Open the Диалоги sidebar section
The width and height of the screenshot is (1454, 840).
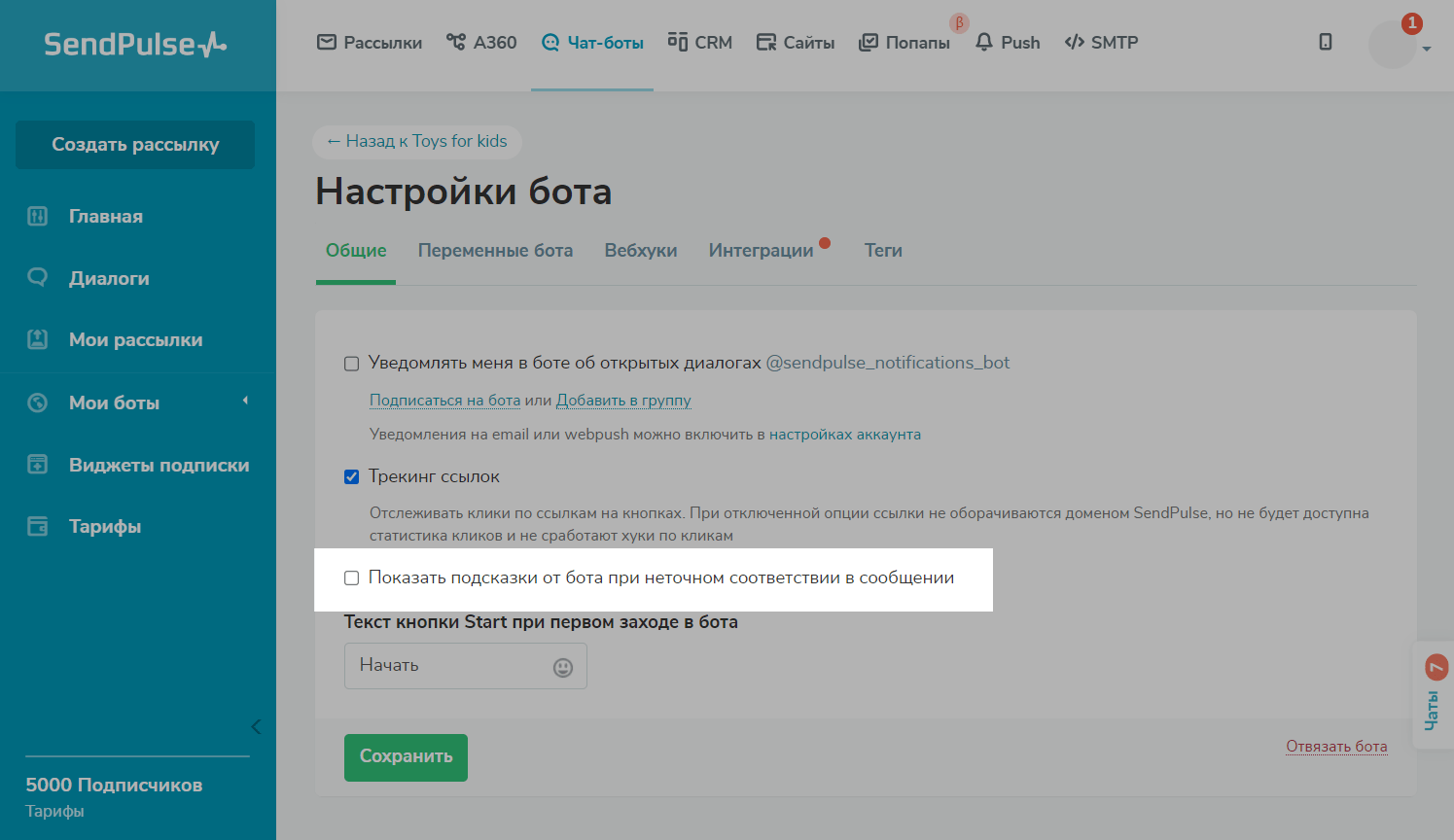tap(109, 278)
